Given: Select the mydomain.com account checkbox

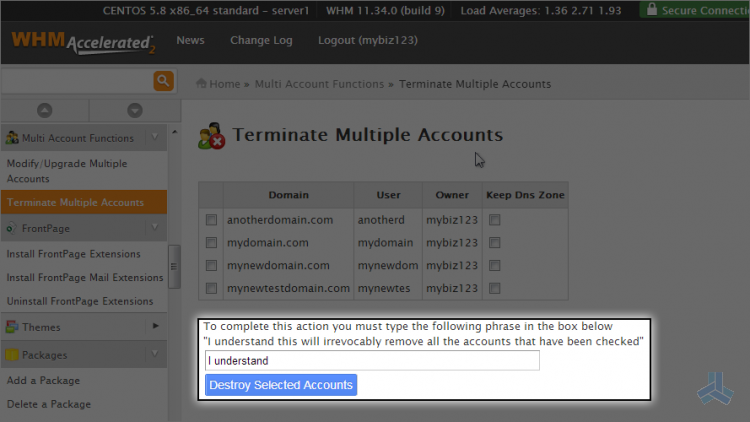Looking at the screenshot, I should (x=211, y=243).
